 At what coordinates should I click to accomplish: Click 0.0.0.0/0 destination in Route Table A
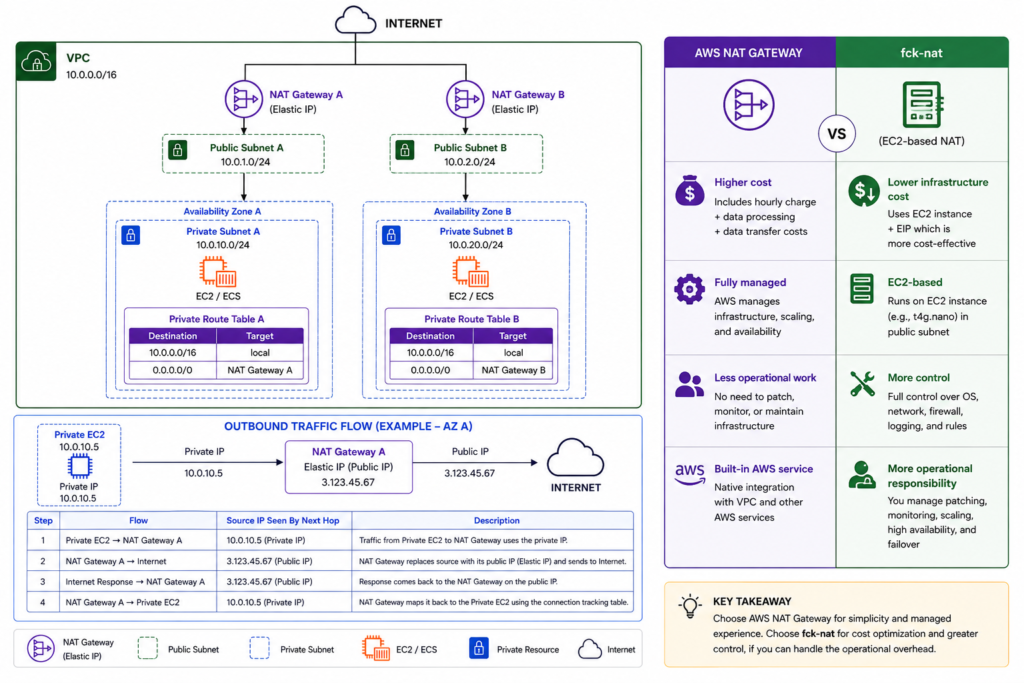[x=172, y=370]
